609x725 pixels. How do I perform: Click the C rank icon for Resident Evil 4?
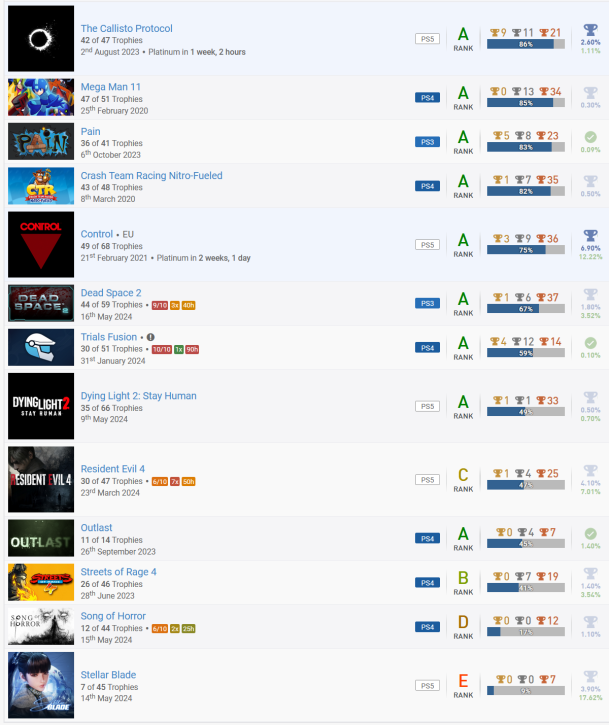coord(463,475)
